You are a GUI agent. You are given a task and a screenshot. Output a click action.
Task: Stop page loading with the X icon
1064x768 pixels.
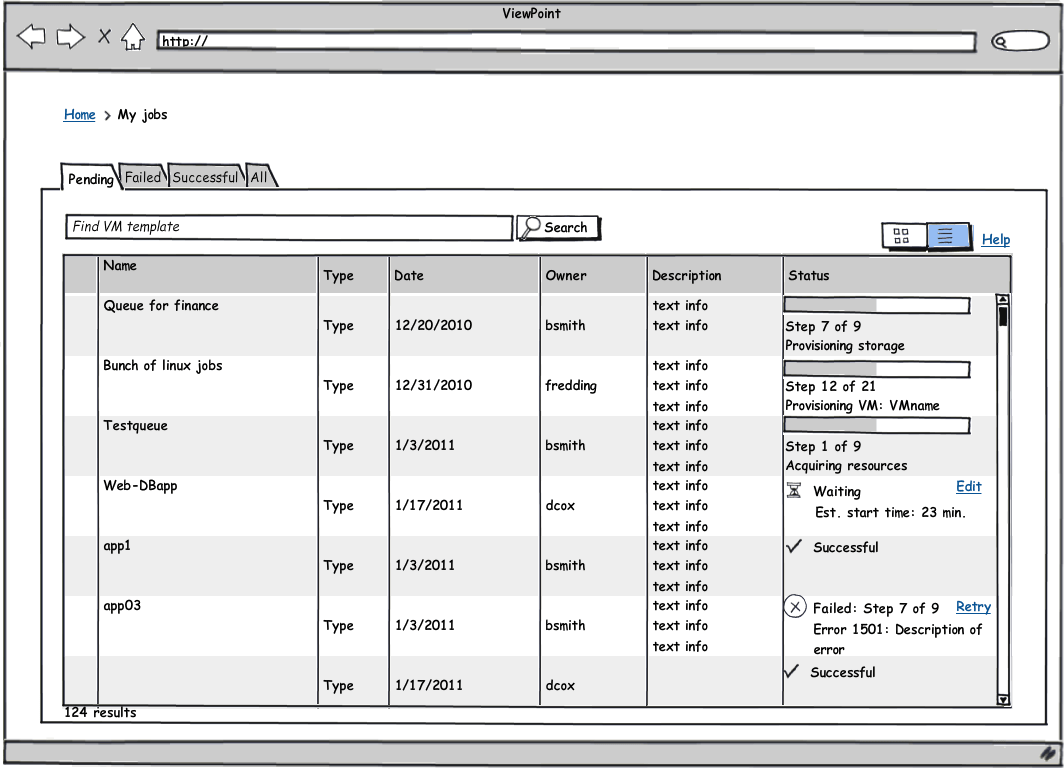click(x=104, y=36)
